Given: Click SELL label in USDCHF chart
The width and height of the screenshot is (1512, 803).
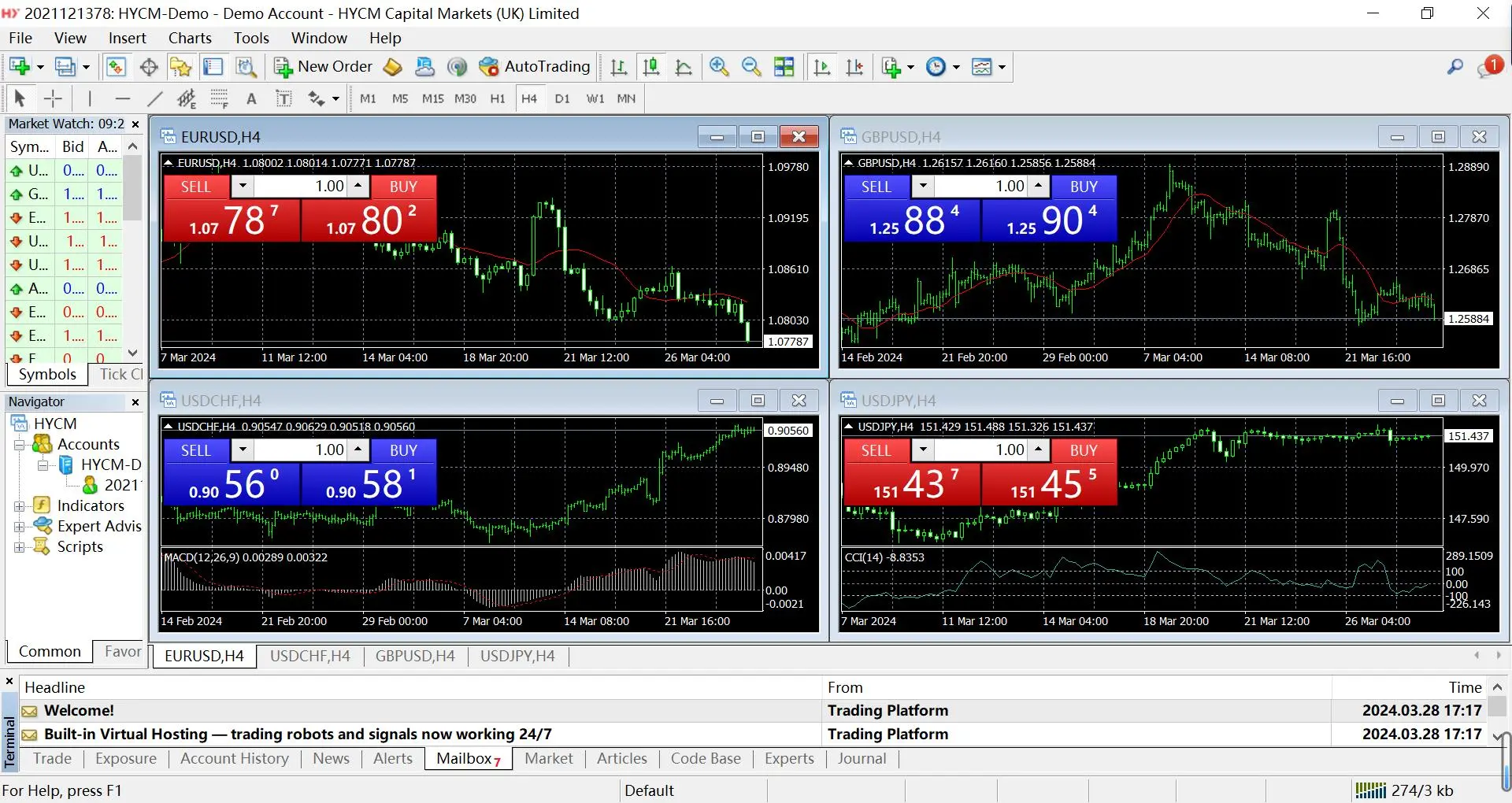Looking at the screenshot, I should 196,450.
